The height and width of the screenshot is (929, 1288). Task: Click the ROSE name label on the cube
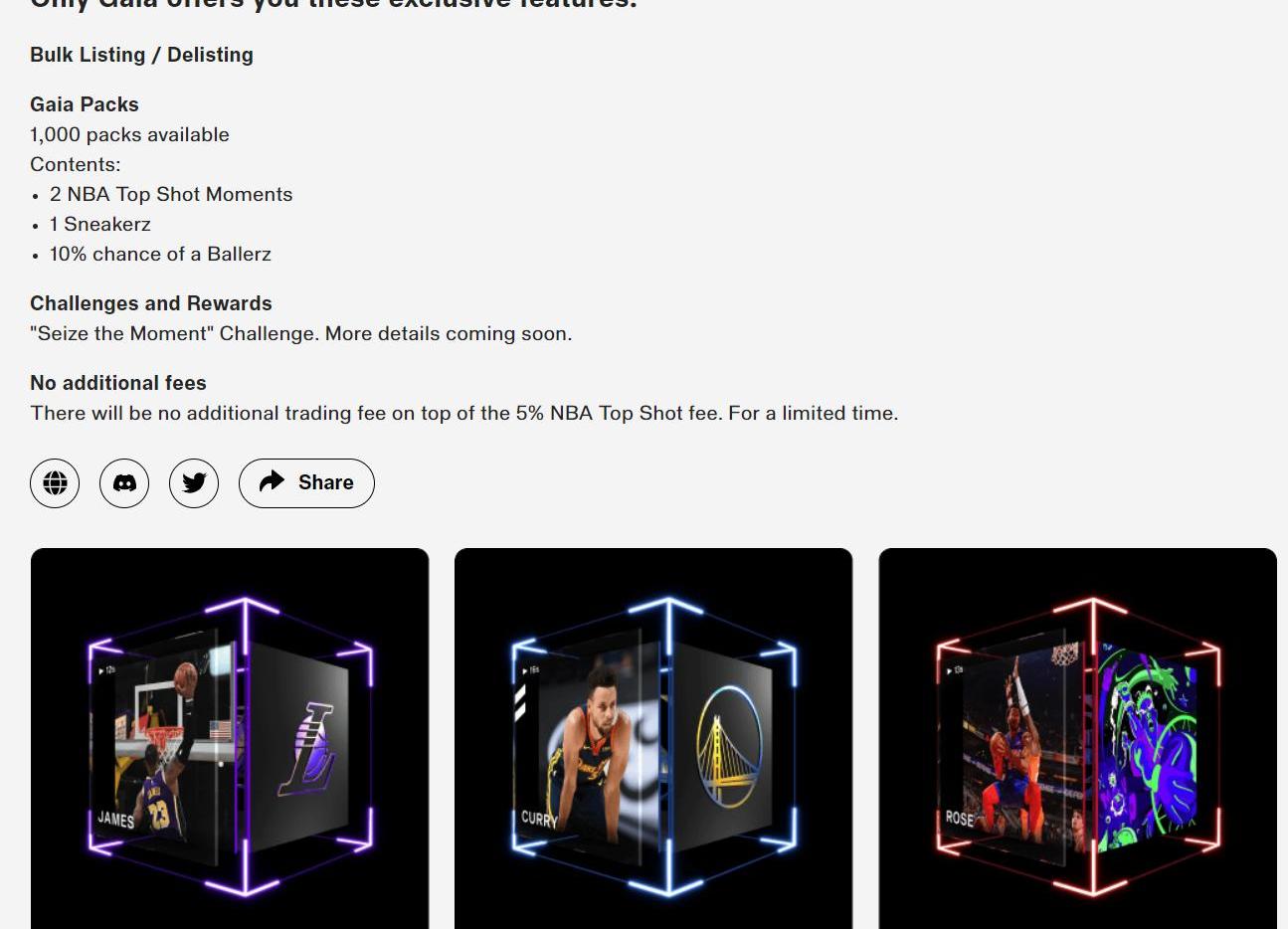959,818
